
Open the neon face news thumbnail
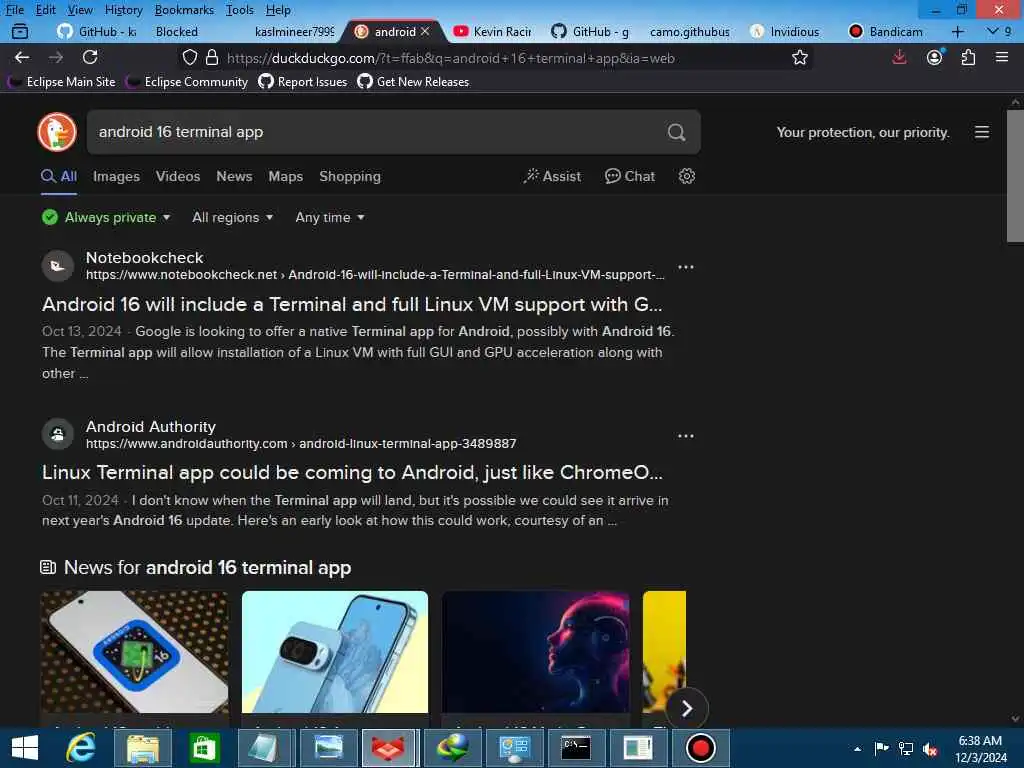click(x=536, y=652)
